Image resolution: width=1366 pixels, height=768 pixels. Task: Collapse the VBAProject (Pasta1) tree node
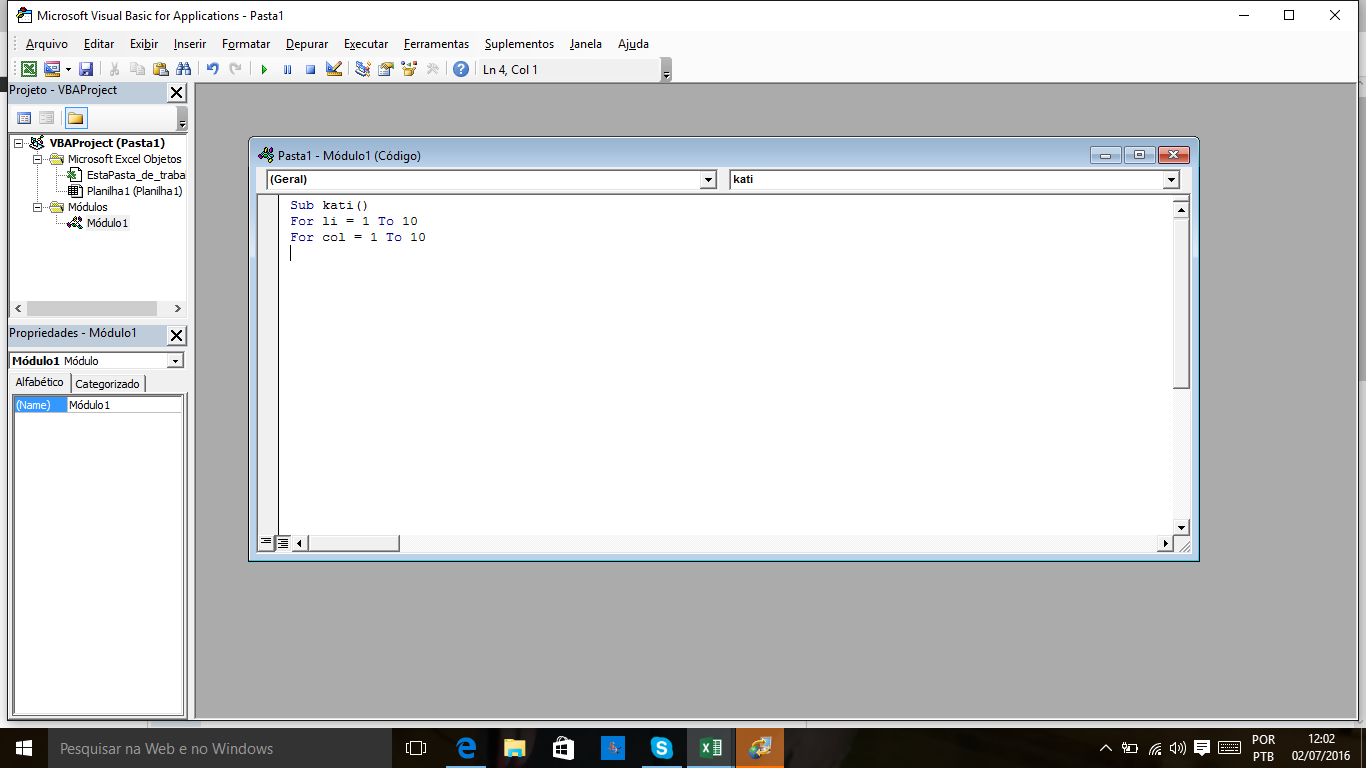(19, 143)
